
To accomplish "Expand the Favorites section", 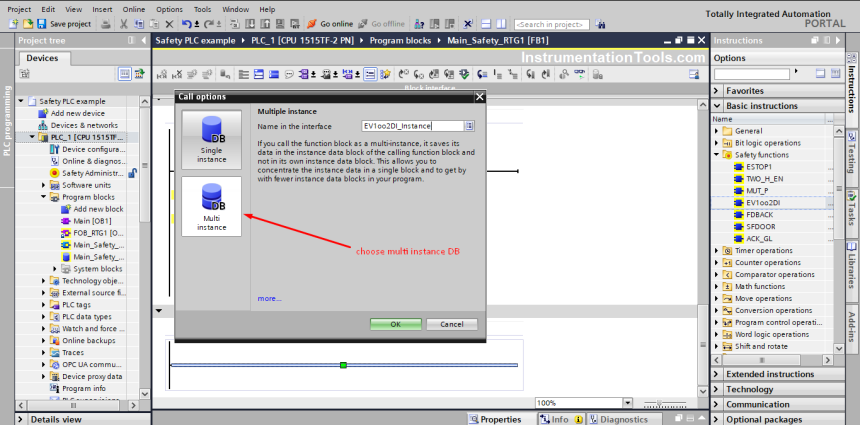I will pos(717,90).
